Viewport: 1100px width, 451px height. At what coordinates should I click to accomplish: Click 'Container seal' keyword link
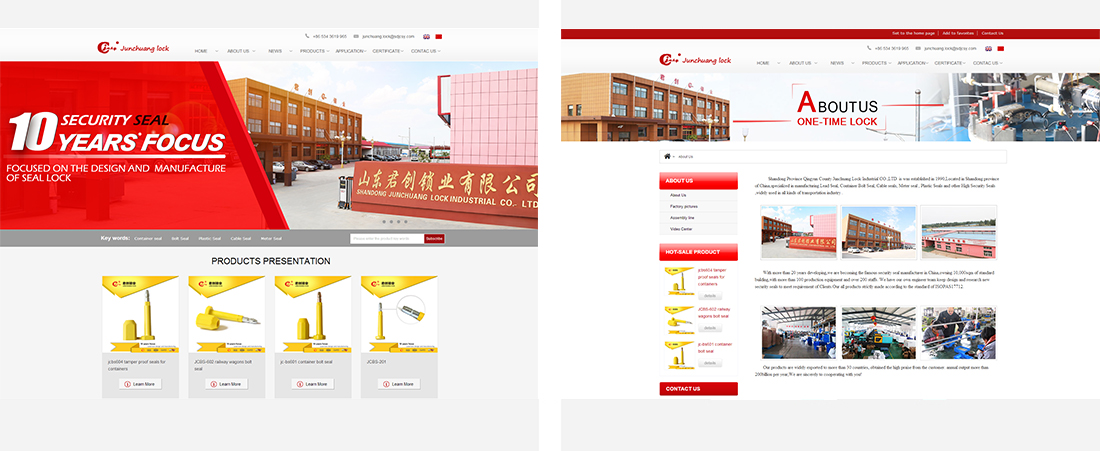[x=148, y=238]
